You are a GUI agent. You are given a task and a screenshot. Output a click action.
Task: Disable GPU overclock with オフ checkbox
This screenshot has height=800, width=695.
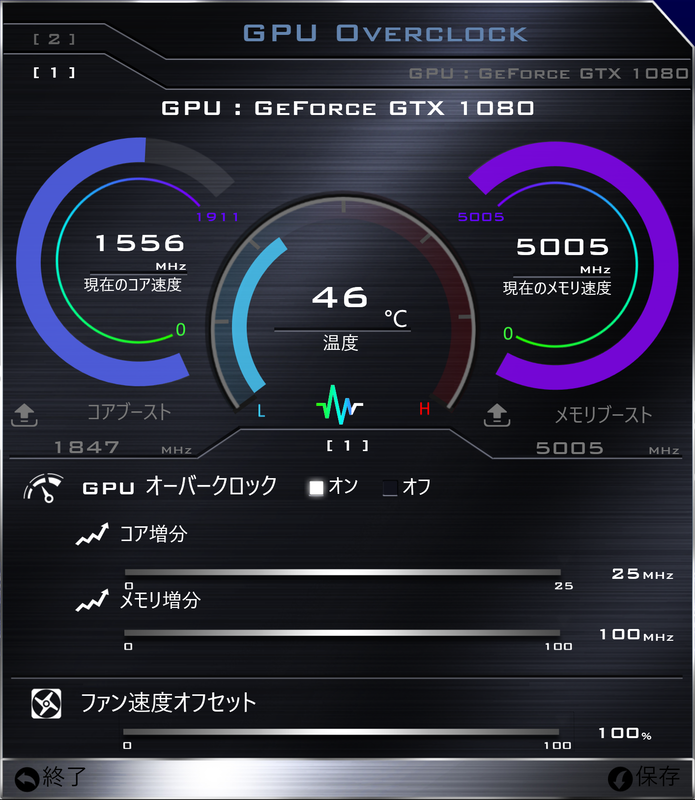(390, 488)
